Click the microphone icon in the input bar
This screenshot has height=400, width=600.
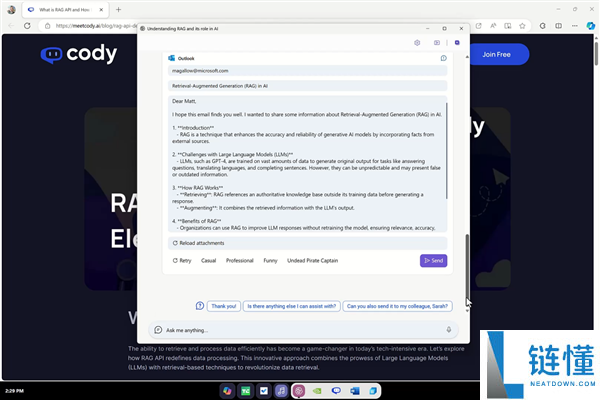point(448,330)
